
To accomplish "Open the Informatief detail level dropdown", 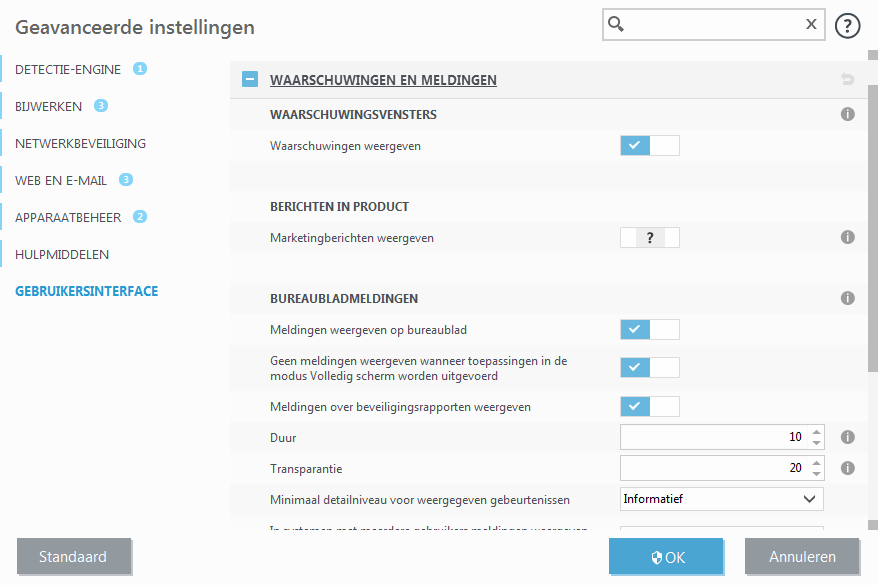I will tap(721, 498).
